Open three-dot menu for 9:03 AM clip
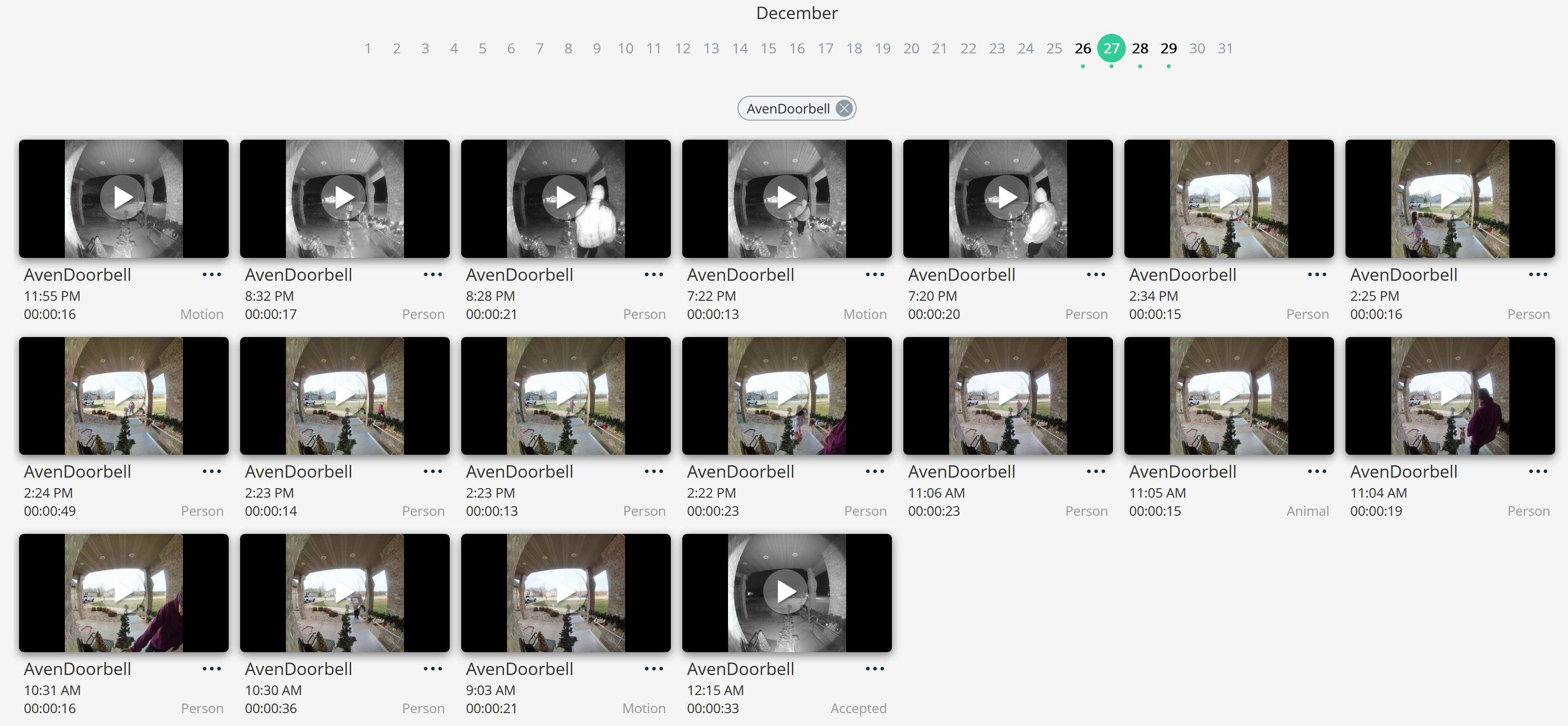Screen dimensions: 1568x726 653,669
